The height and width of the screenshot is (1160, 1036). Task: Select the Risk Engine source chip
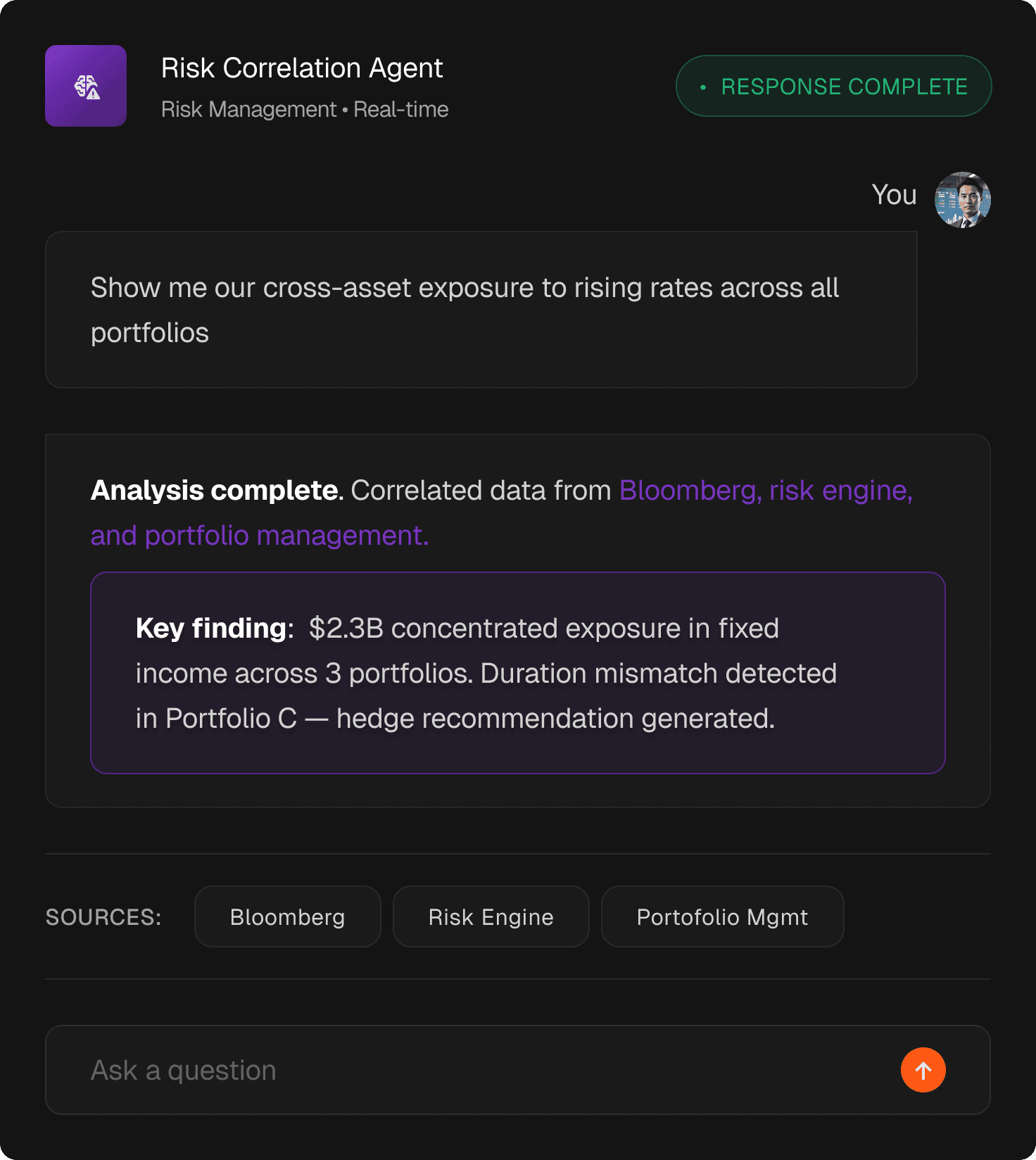pos(491,916)
